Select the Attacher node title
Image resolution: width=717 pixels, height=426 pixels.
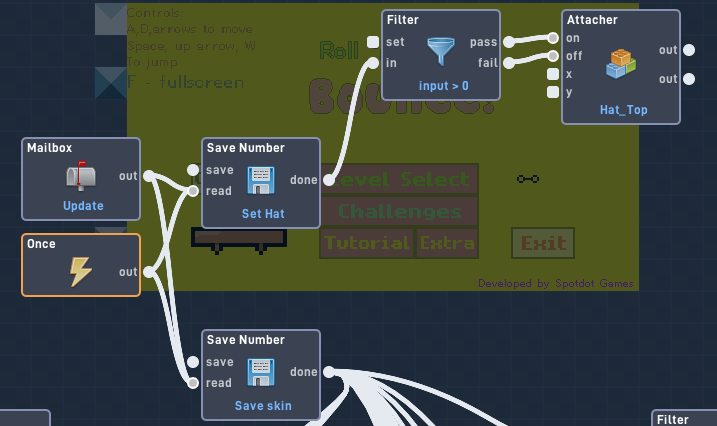pos(592,20)
